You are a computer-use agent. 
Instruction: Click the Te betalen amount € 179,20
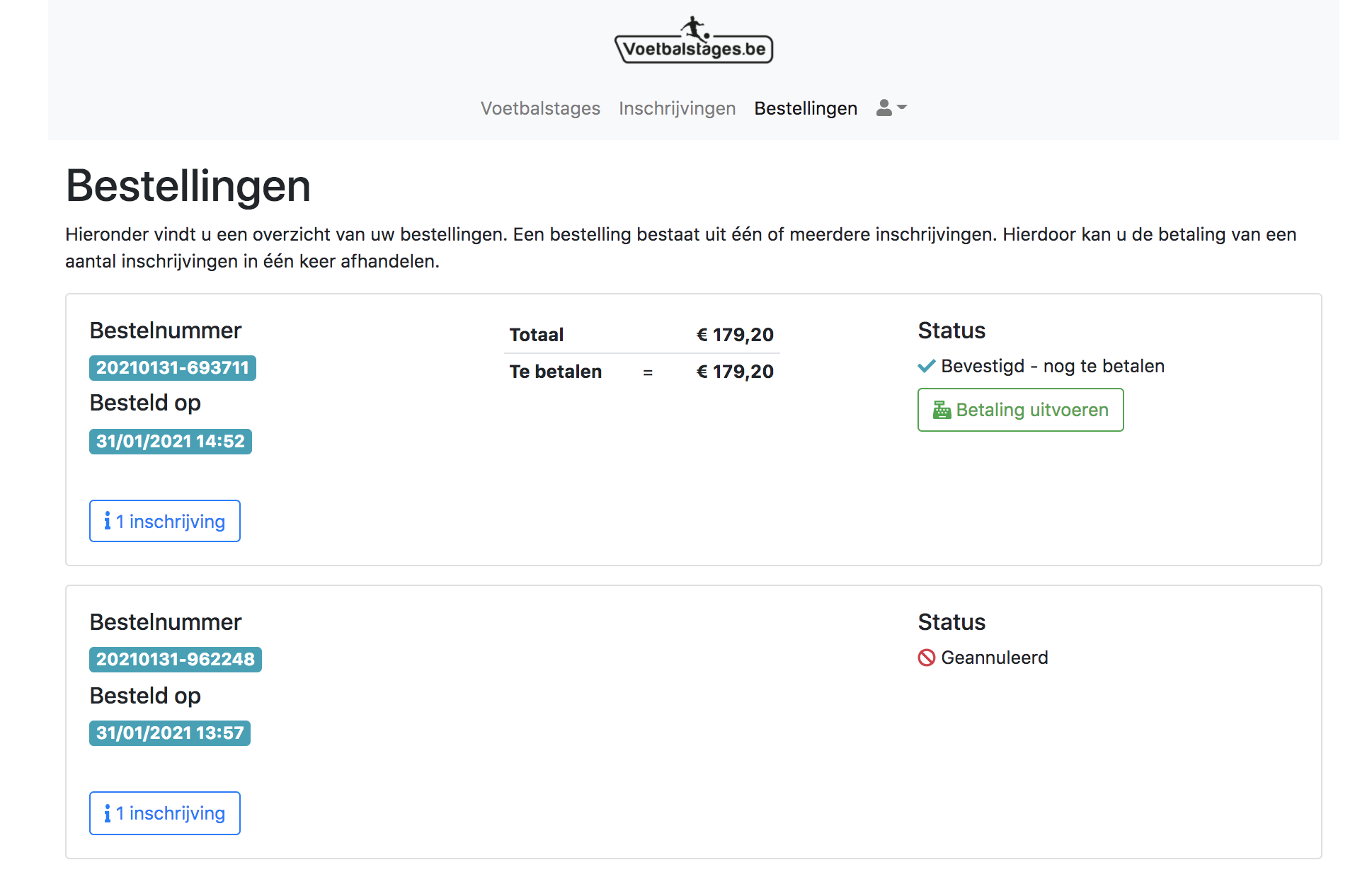(x=735, y=371)
